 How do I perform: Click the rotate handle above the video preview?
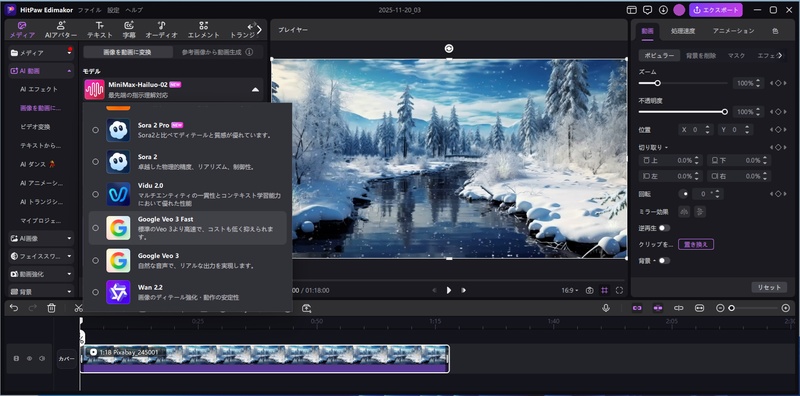click(448, 48)
